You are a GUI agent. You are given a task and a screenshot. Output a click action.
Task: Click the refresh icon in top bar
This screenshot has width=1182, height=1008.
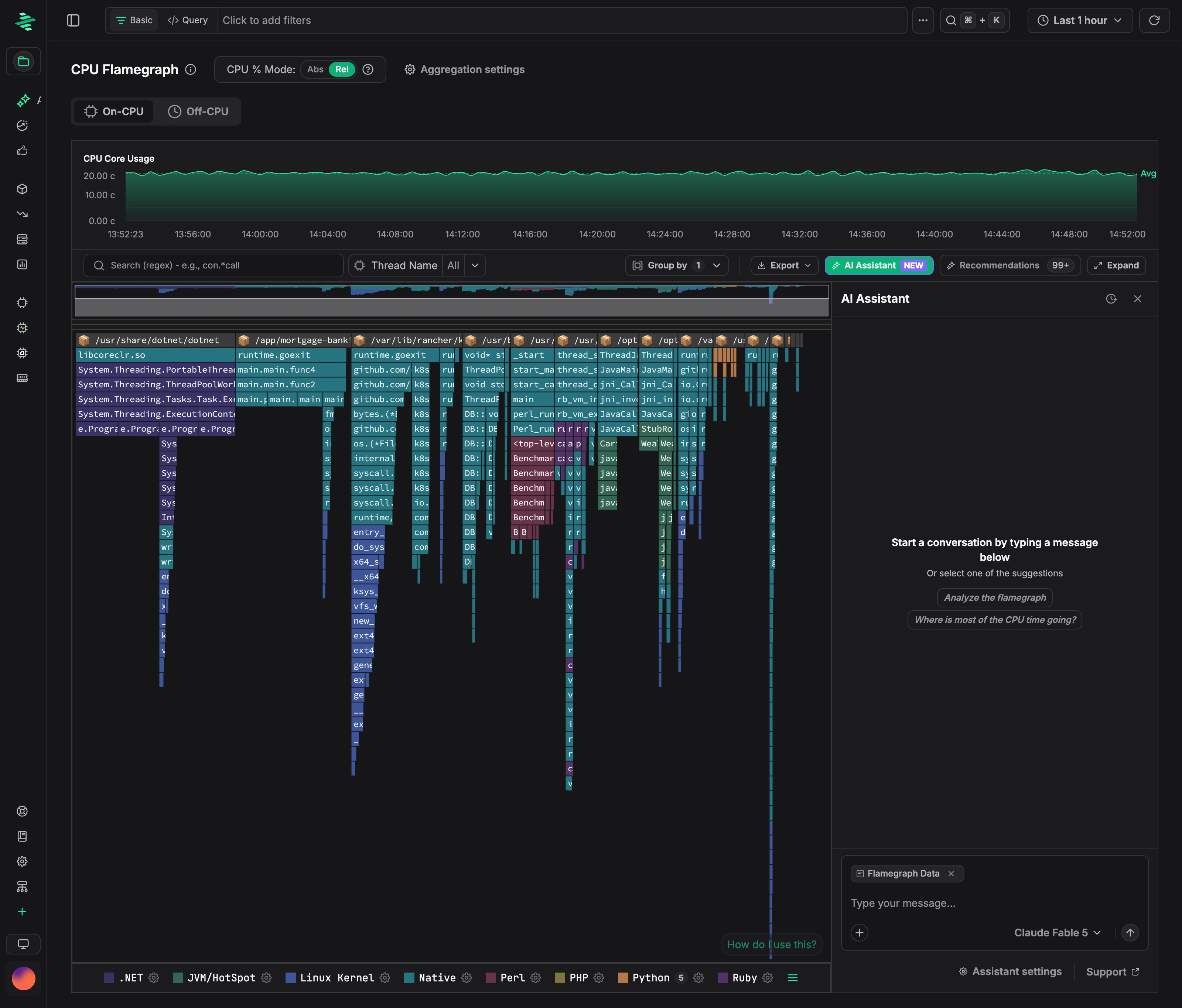click(x=1154, y=21)
